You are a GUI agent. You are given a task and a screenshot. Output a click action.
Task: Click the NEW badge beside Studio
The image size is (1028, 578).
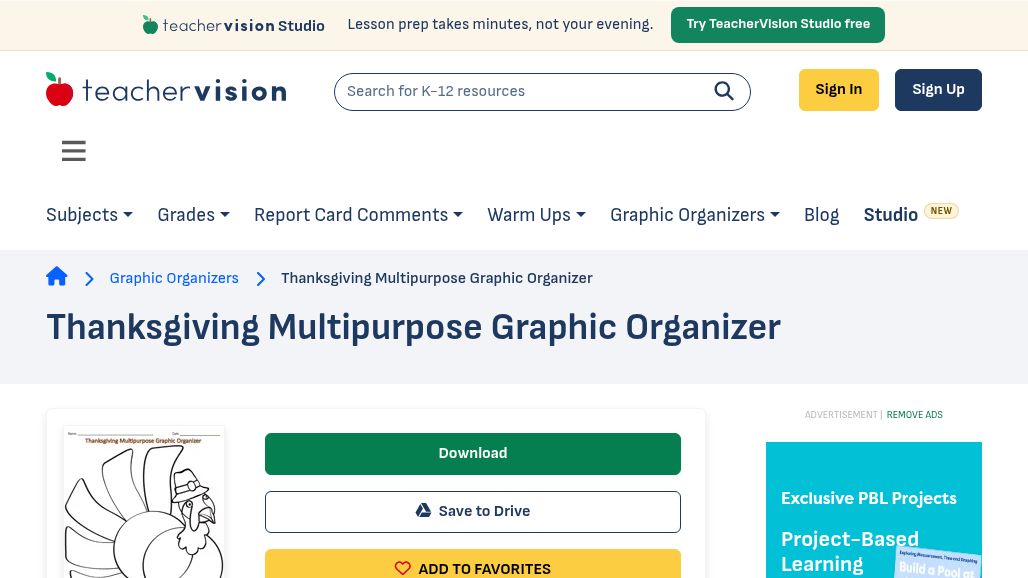pos(941,211)
